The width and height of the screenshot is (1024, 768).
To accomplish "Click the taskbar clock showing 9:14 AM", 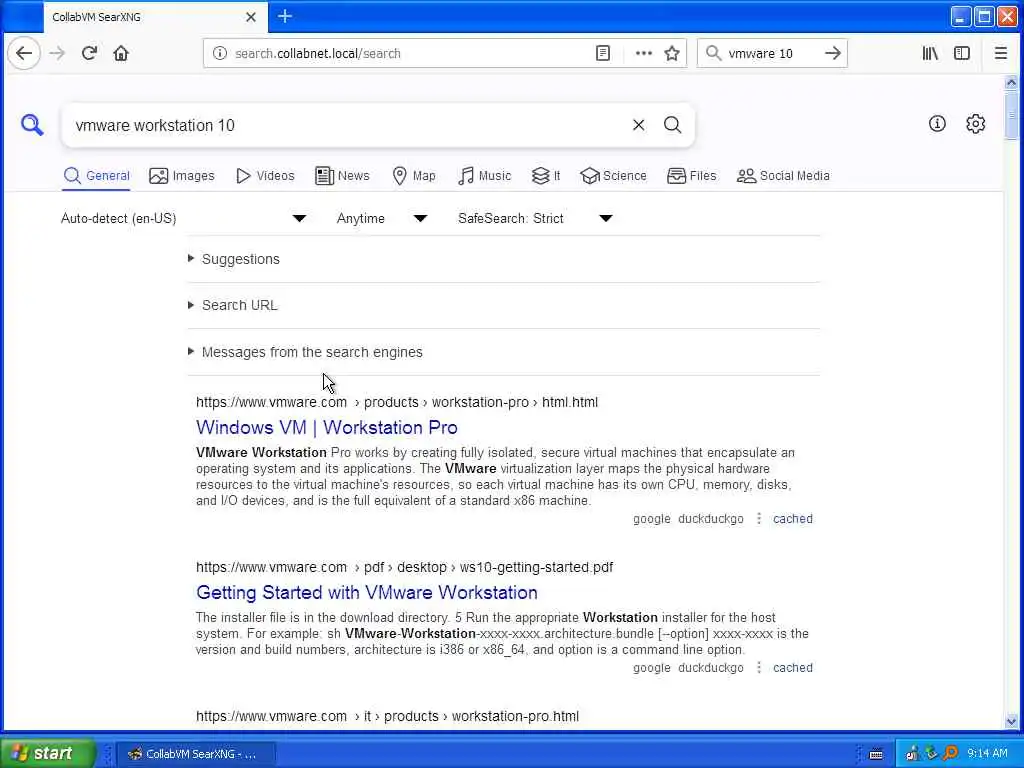I will [x=987, y=754].
